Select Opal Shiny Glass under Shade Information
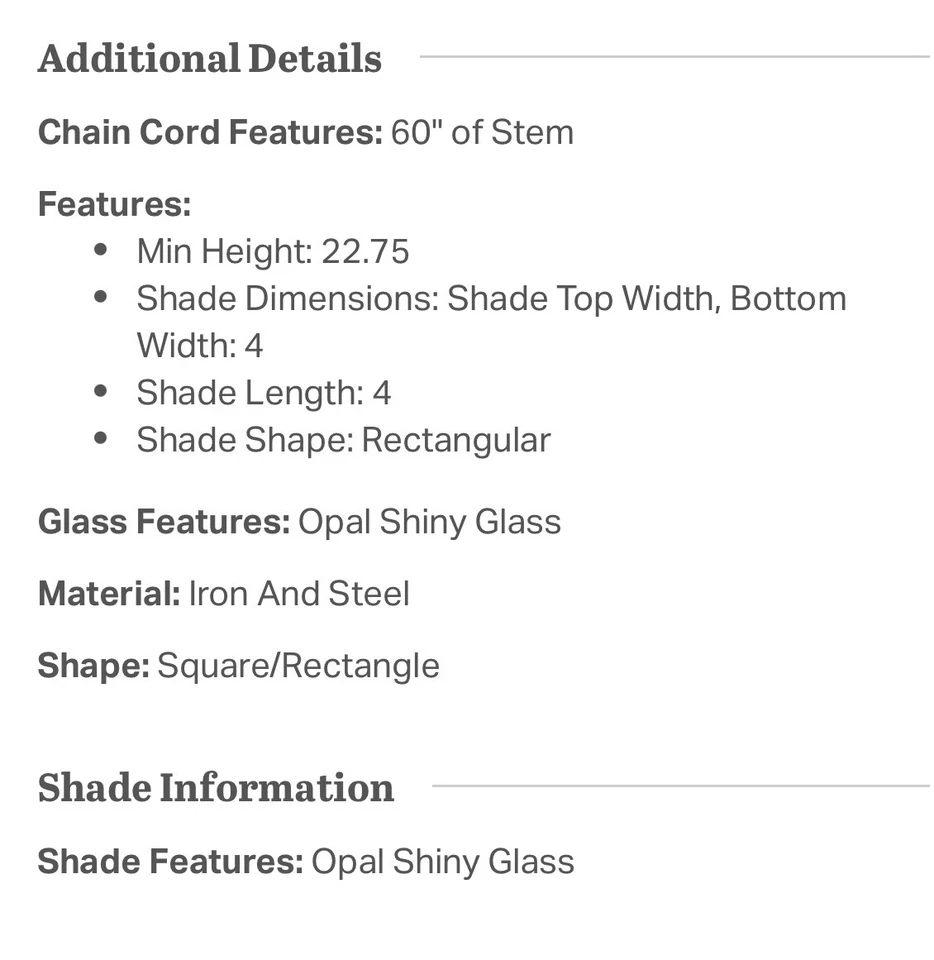934x960 pixels. pos(443,862)
